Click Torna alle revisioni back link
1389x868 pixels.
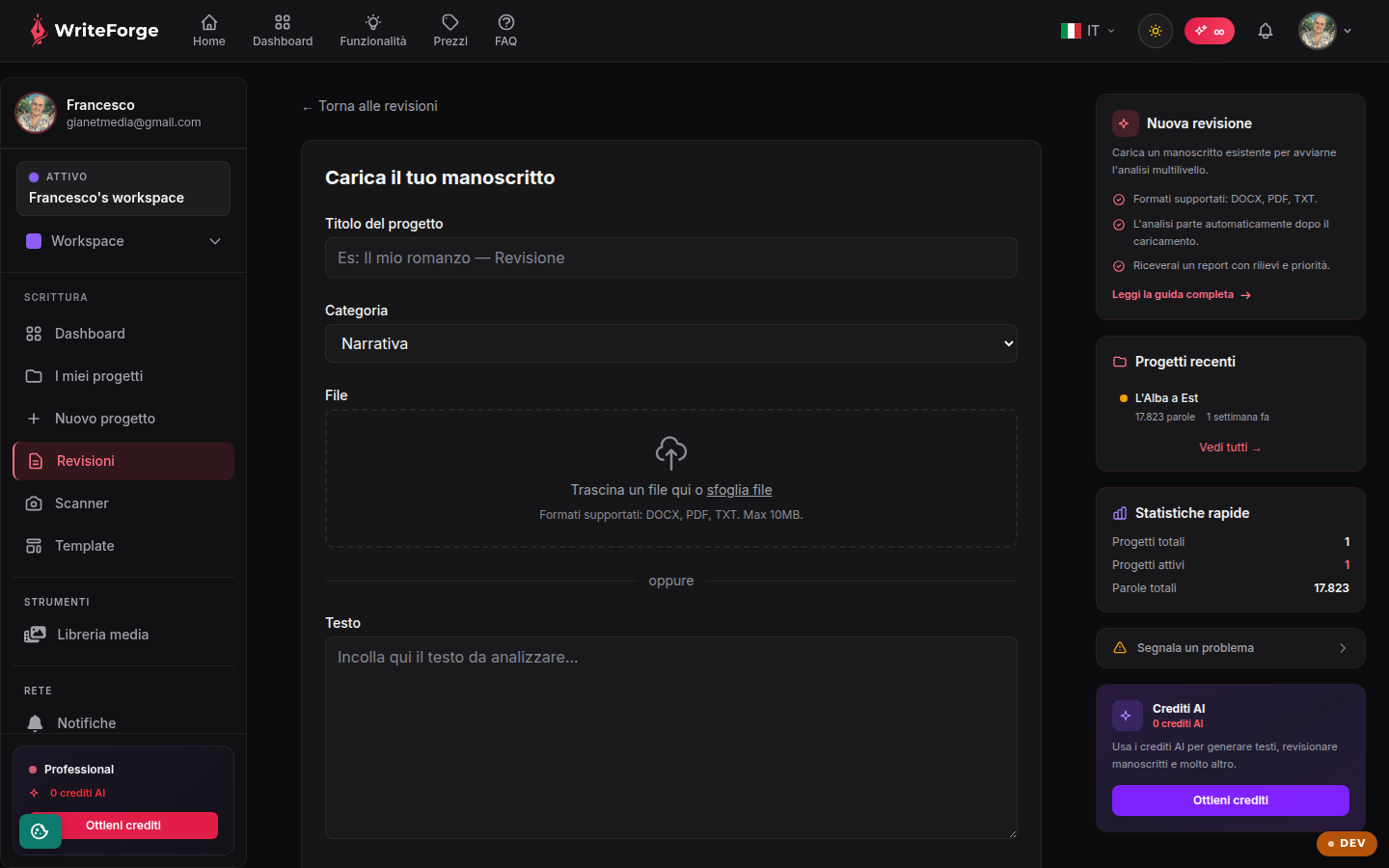[369, 106]
